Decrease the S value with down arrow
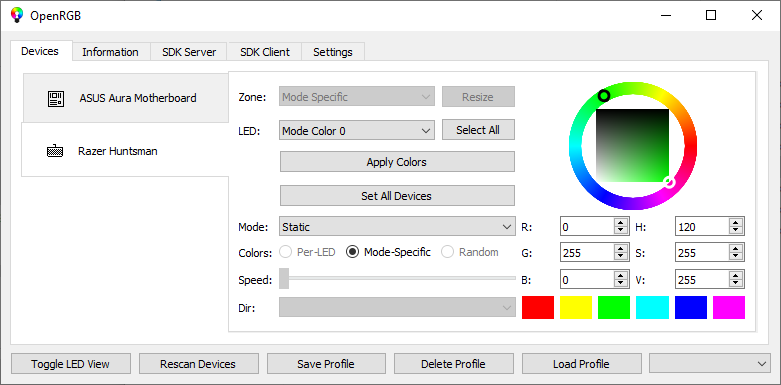This screenshot has height=385, width=781. pos(736,257)
